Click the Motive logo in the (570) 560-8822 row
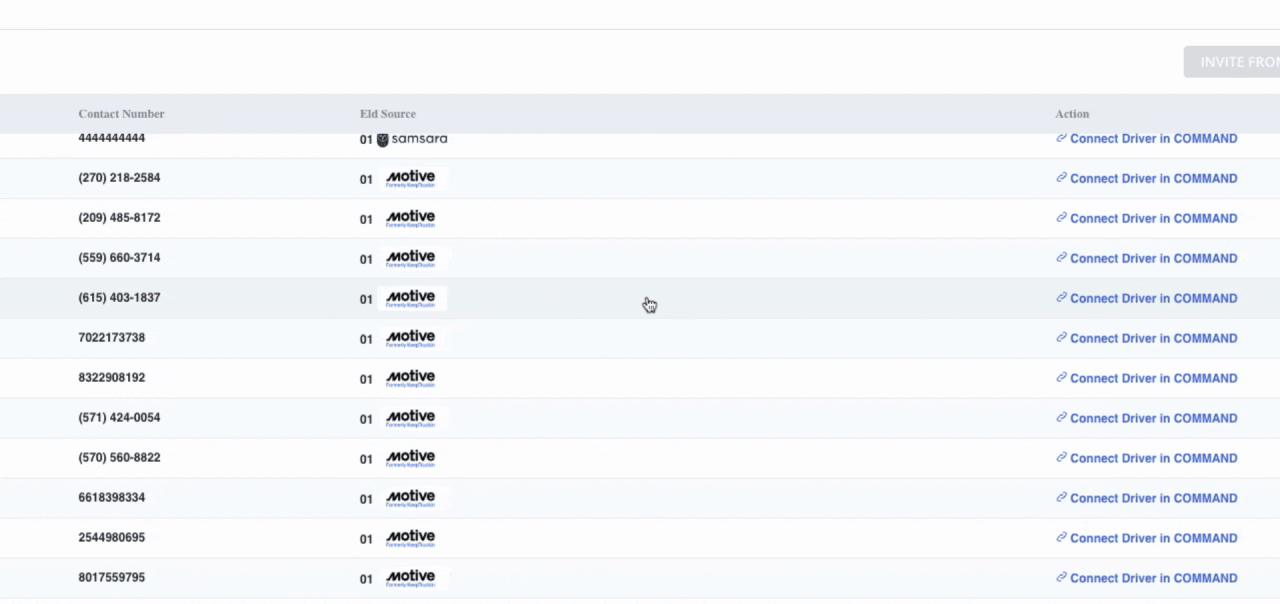 click(411, 458)
